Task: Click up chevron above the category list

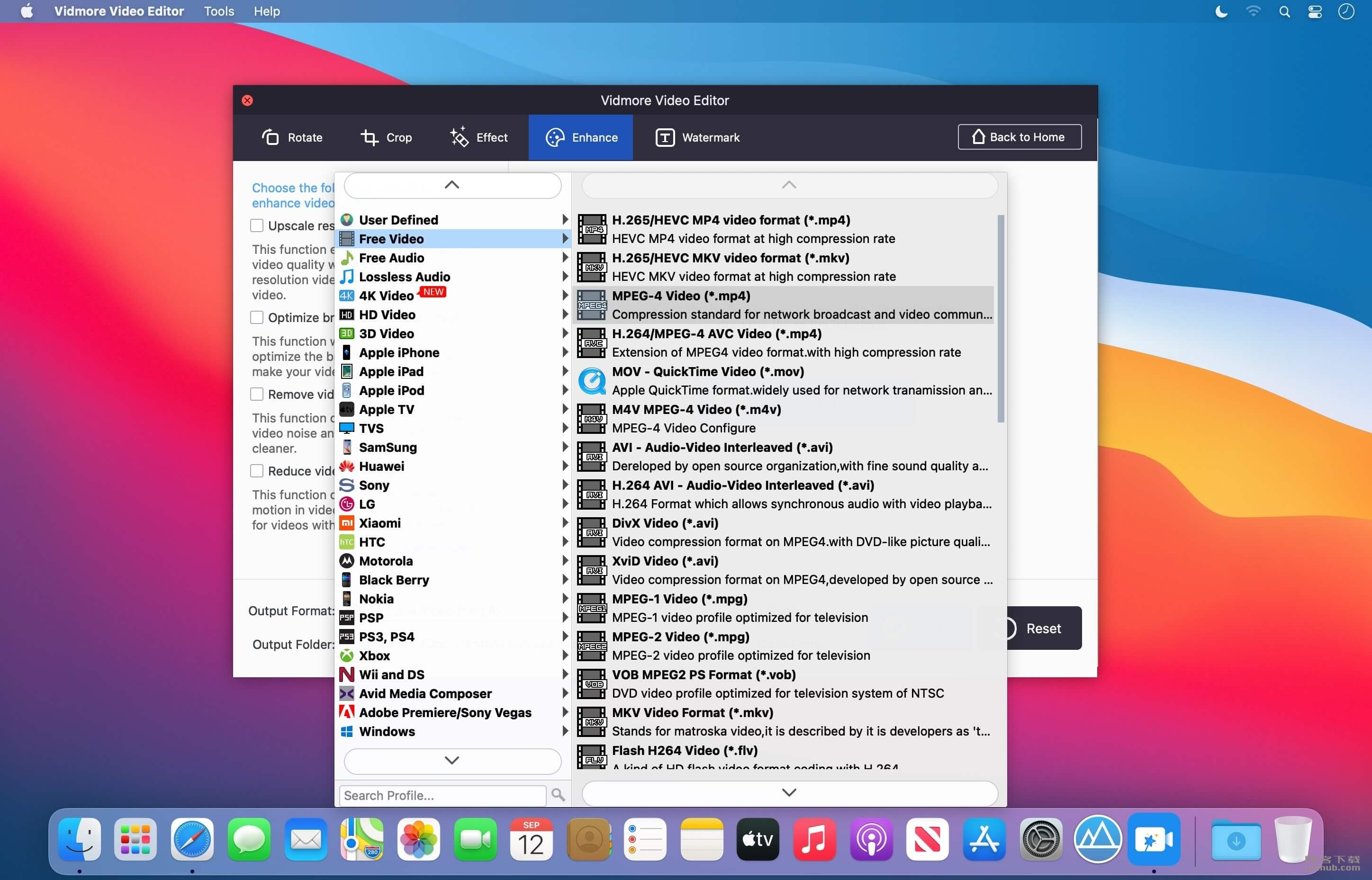Action: (452, 185)
